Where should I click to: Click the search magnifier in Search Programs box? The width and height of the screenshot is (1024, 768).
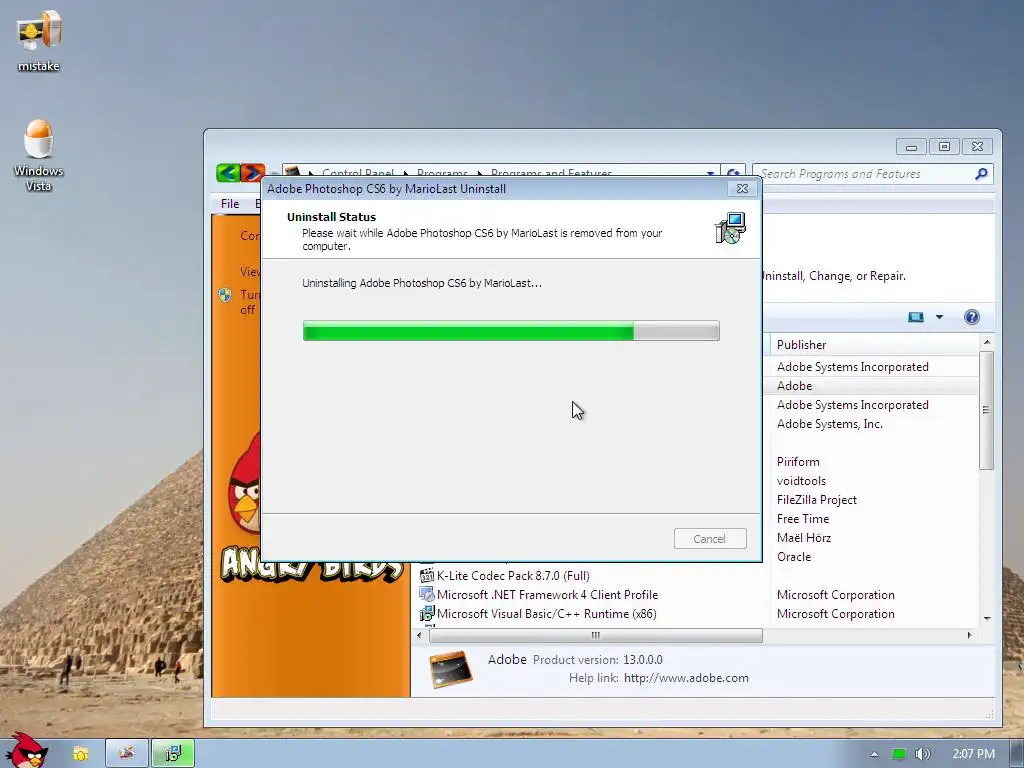pos(981,174)
